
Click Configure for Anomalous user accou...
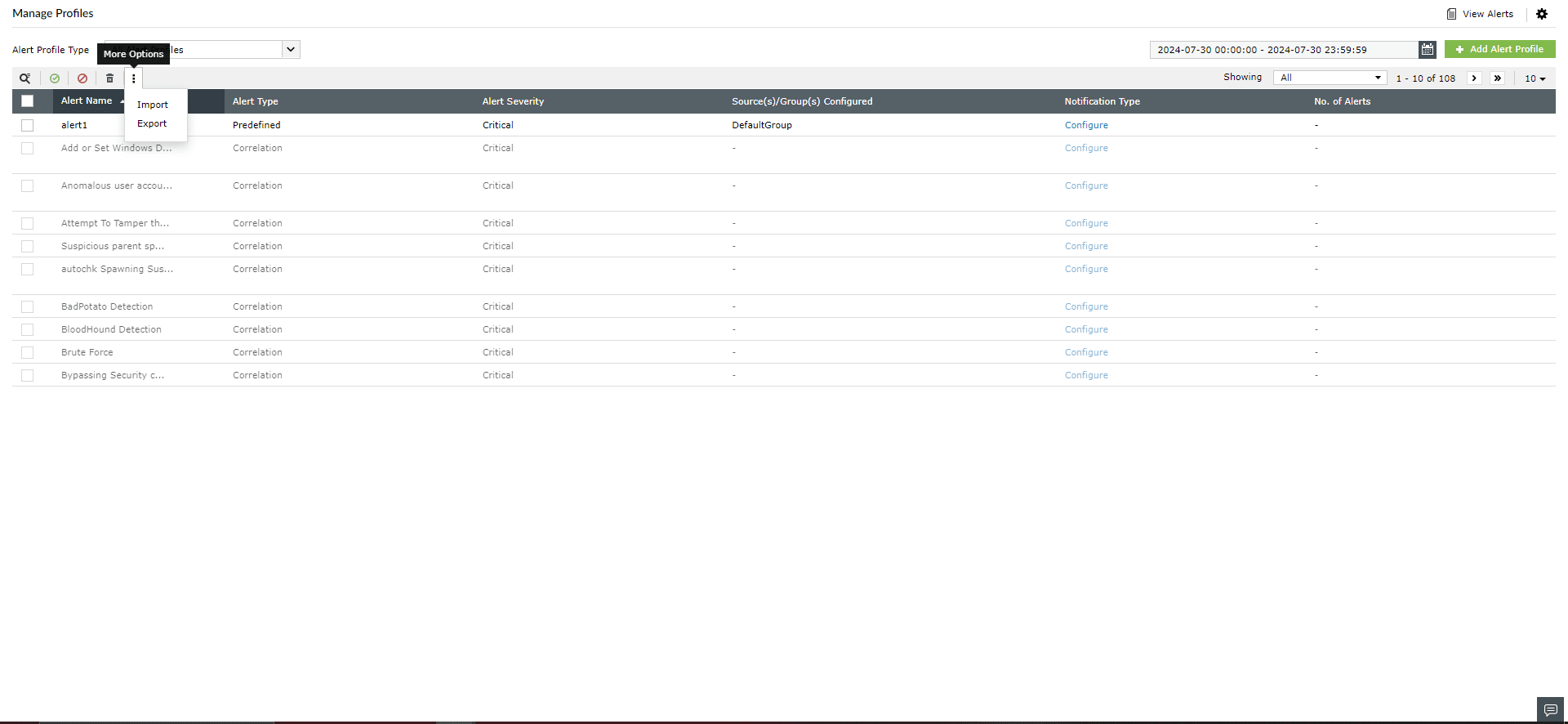[x=1086, y=185]
